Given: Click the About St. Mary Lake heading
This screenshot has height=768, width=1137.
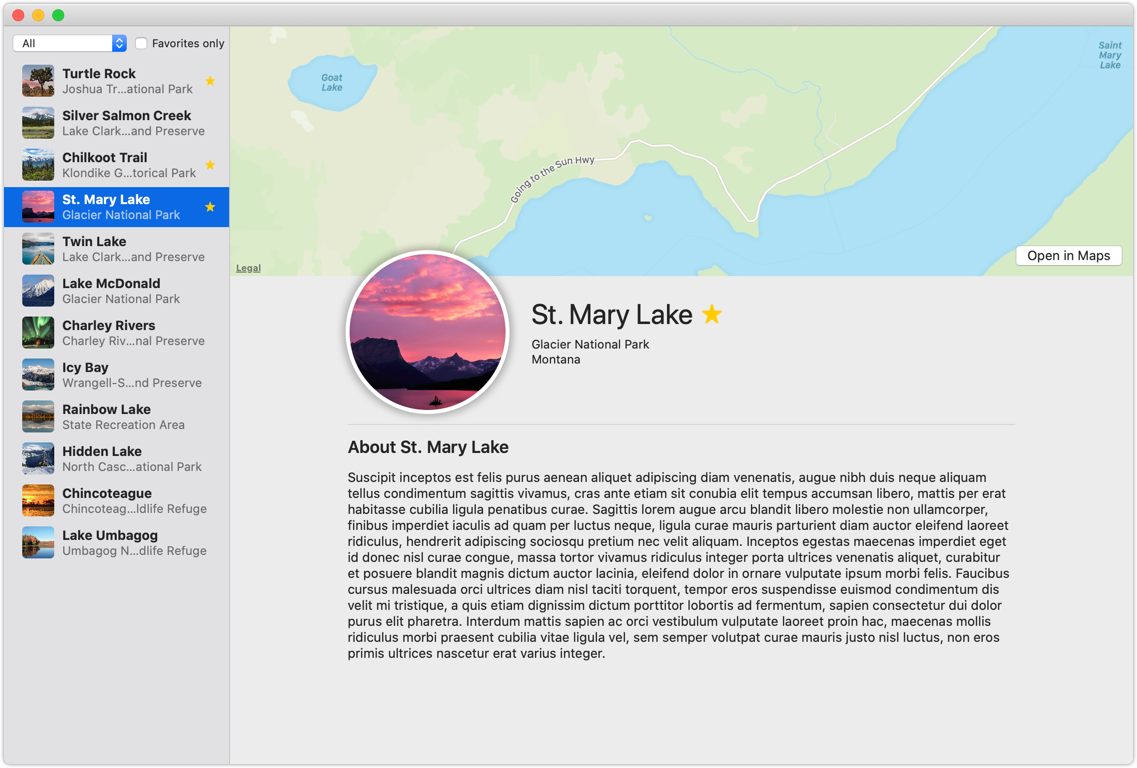Looking at the screenshot, I should click(x=428, y=447).
